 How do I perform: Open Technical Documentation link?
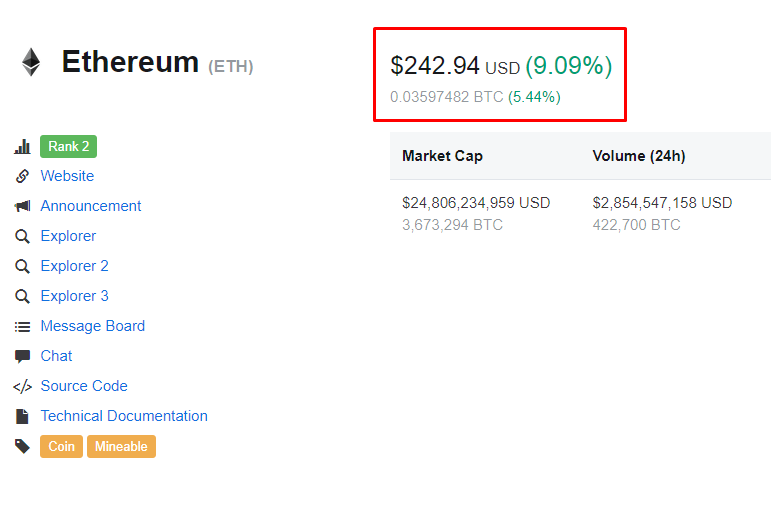tap(124, 416)
